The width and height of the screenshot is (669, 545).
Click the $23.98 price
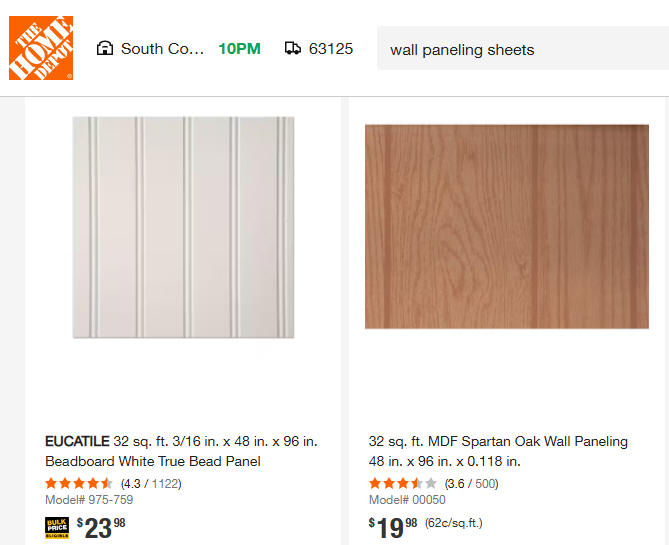click(101, 527)
